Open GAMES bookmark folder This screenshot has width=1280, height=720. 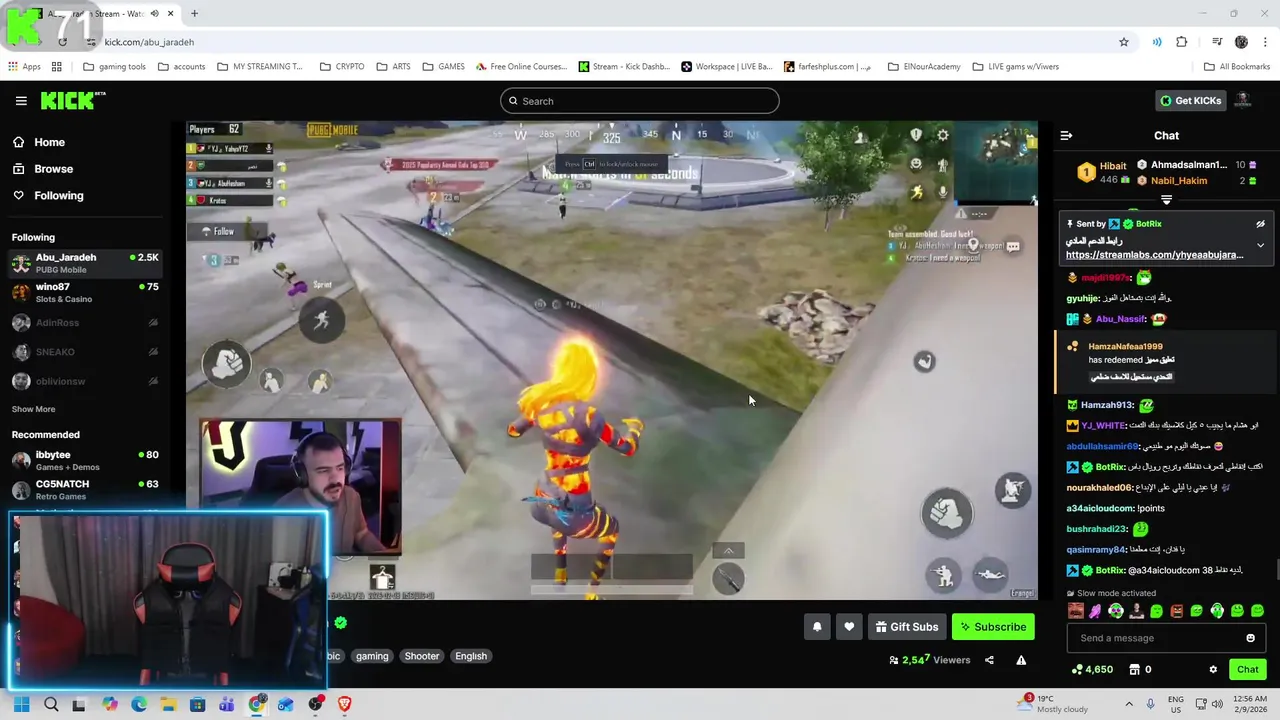click(443, 67)
